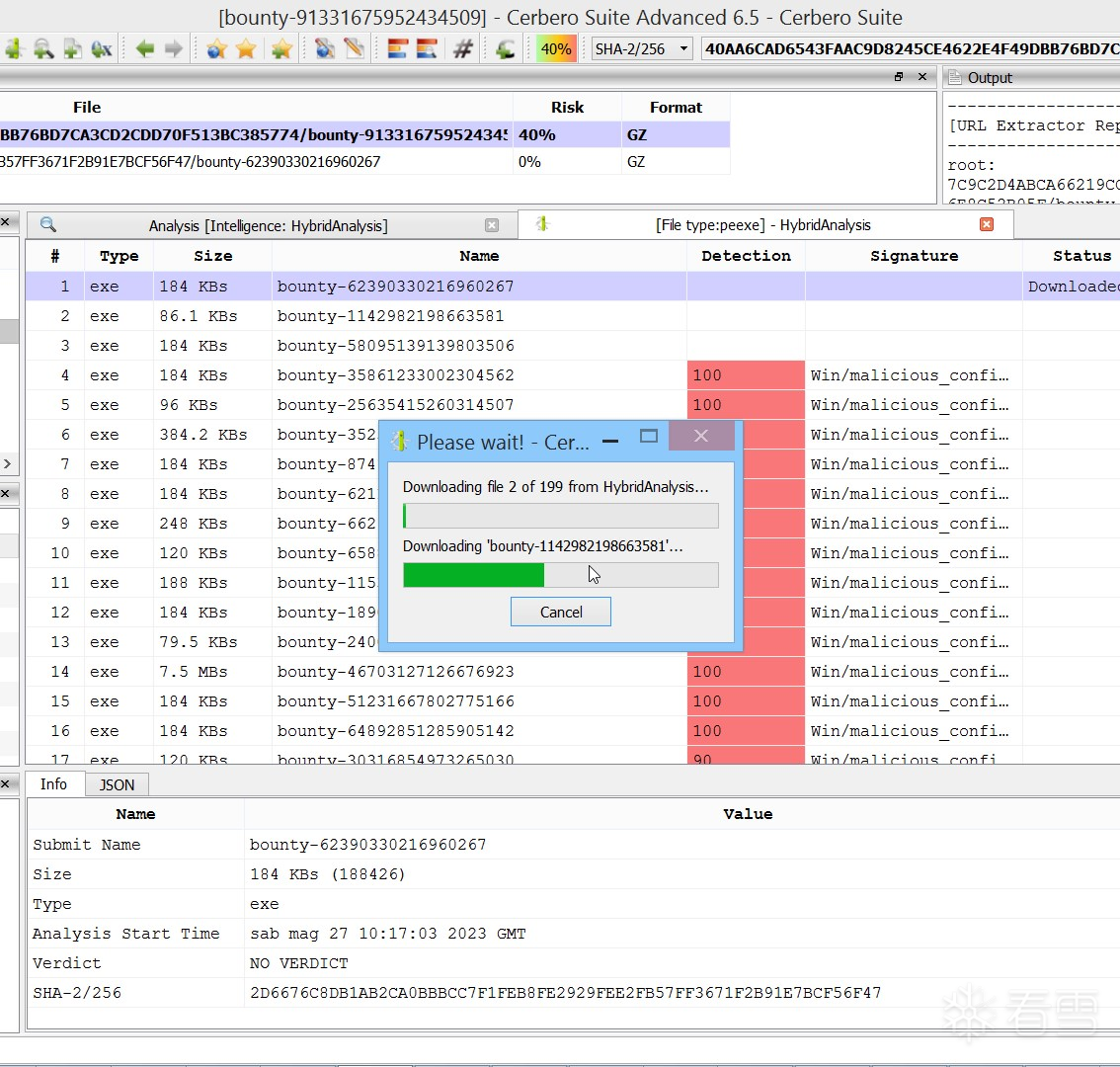This screenshot has height=1067, width=1120.
Task: Click the colored layout bars icon
Action: tap(397, 48)
